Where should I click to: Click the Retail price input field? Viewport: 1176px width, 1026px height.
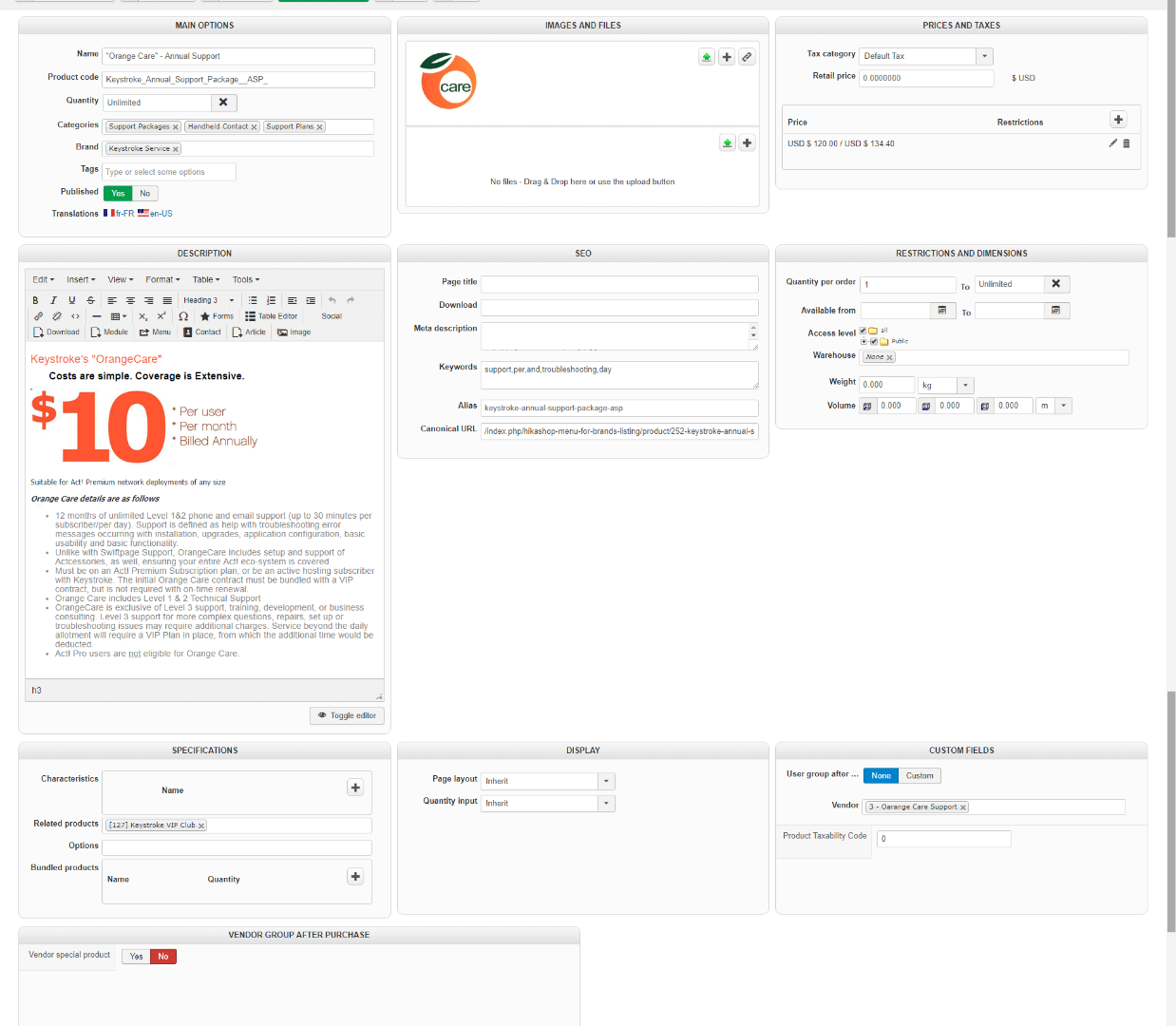pos(926,78)
